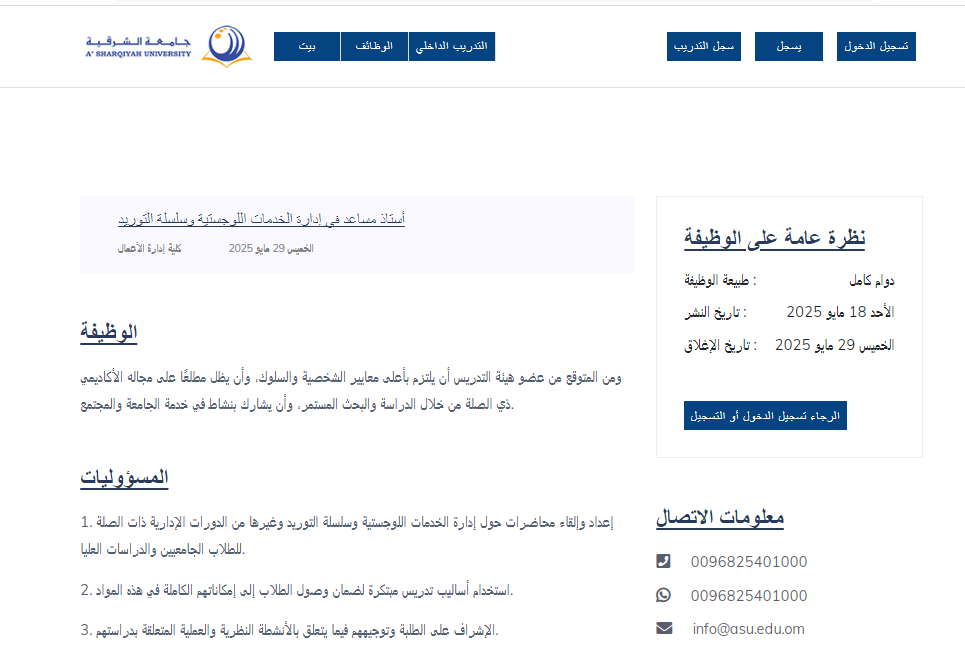Click the يسجل register button
The image size is (965, 660).
click(x=788, y=46)
